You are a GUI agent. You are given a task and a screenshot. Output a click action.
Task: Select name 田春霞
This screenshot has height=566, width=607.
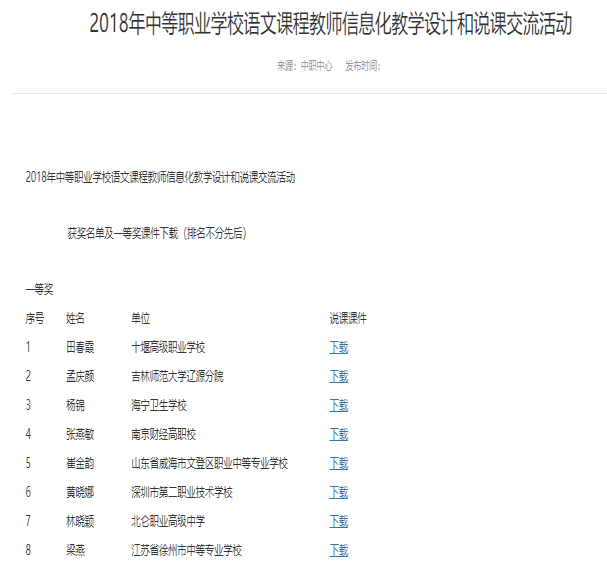[x=80, y=347]
